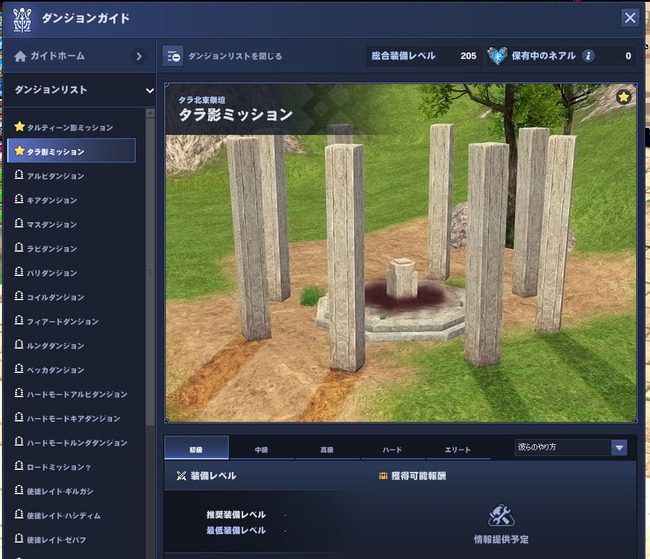Click the 情報提供予定 text
This screenshot has height=559, width=650.
pos(501,540)
